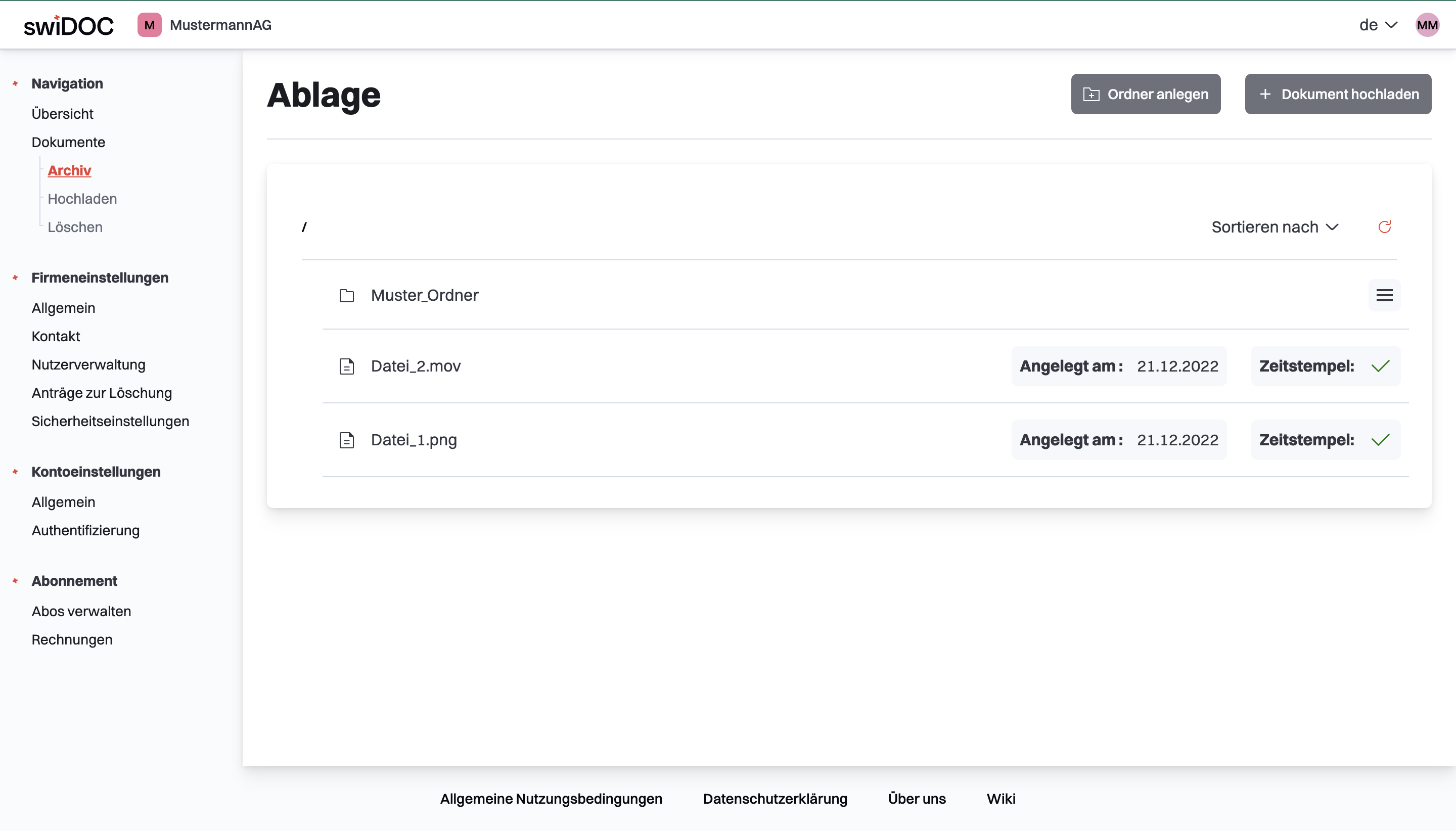Click the Dokument hochladen button
The image size is (1456, 831).
[1338, 94]
